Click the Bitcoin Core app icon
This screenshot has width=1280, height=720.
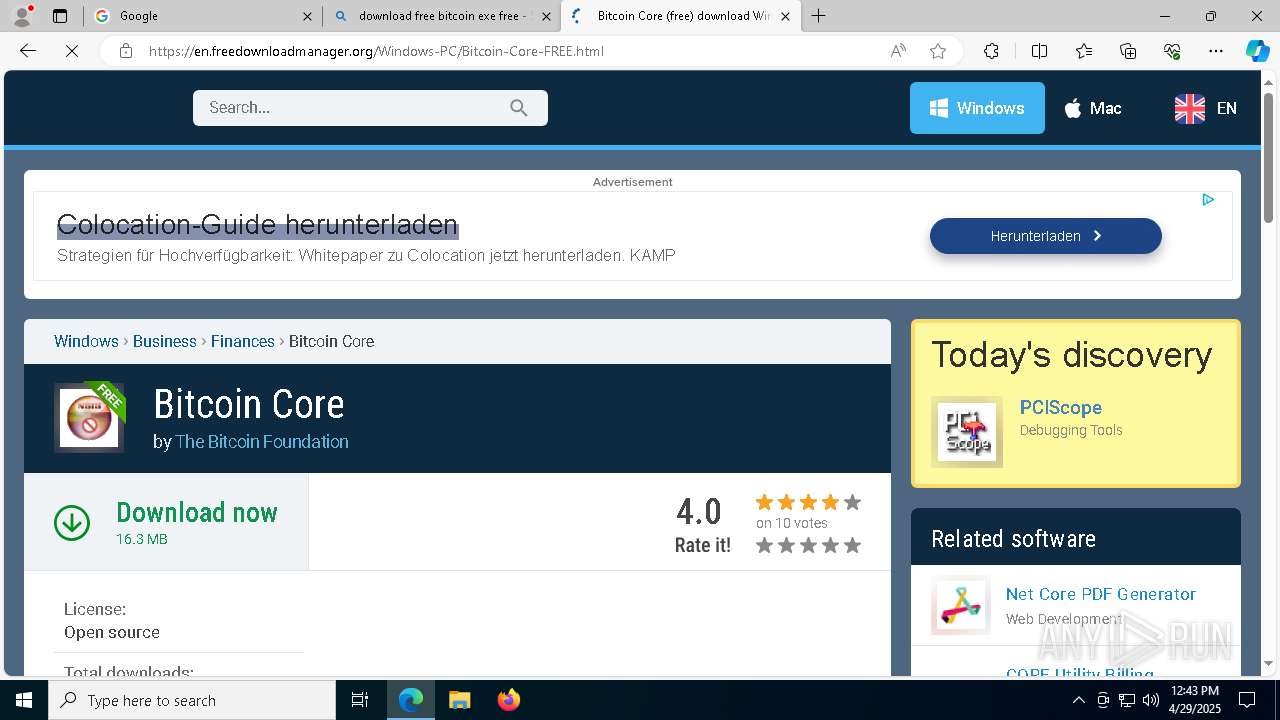[x=89, y=418]
